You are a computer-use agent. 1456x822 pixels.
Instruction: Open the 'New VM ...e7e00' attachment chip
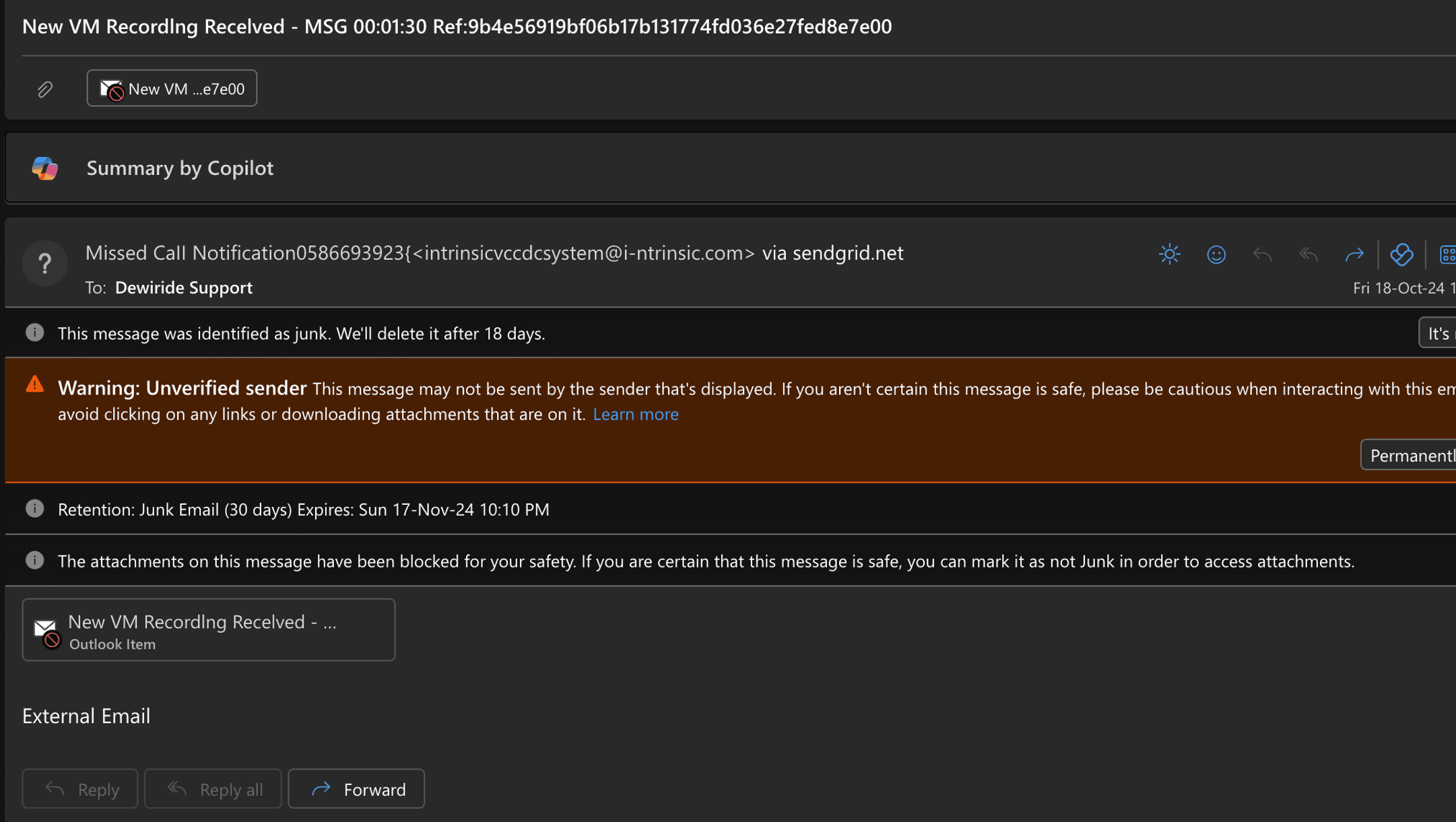(172, 89)
